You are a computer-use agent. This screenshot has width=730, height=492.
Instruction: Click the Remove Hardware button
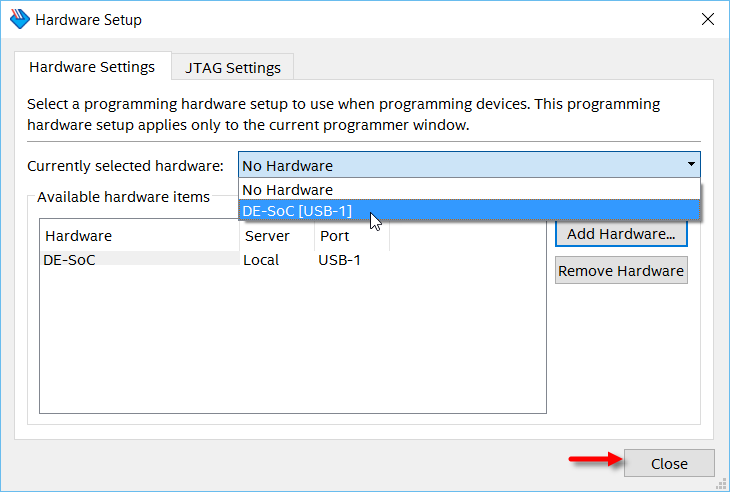point(621,271)
